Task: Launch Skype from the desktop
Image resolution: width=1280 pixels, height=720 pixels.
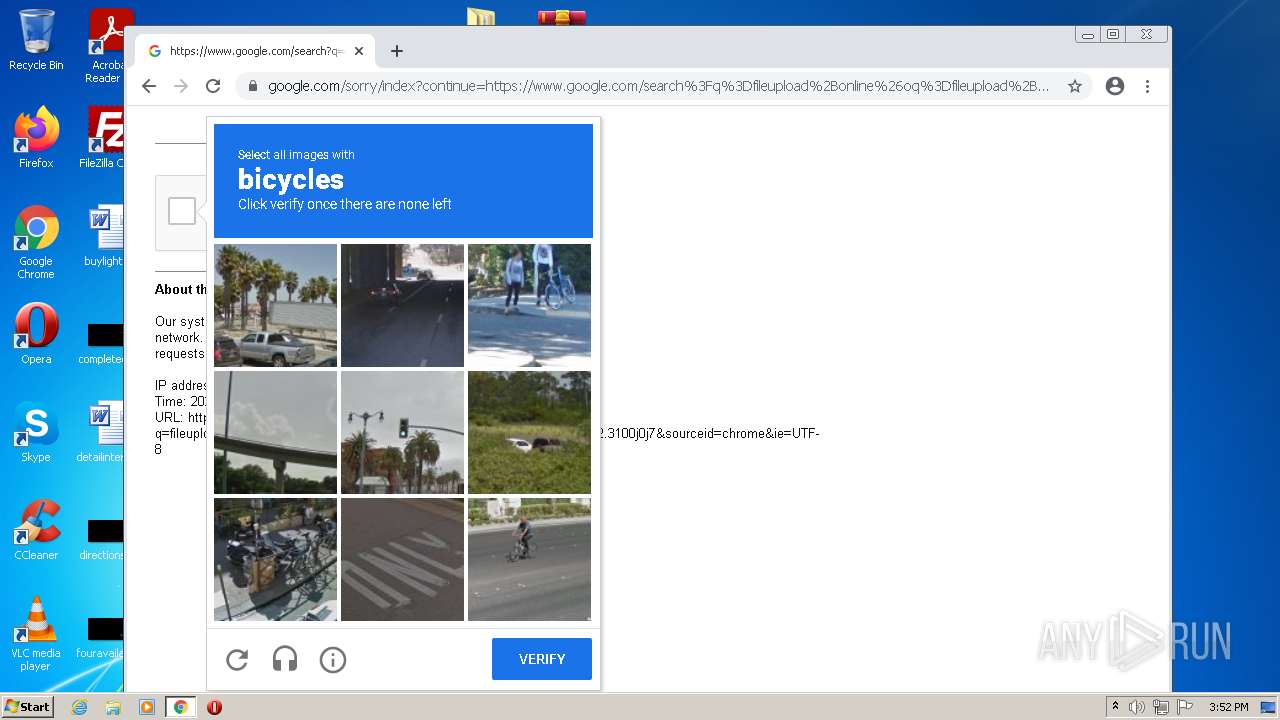Action: 36,432
